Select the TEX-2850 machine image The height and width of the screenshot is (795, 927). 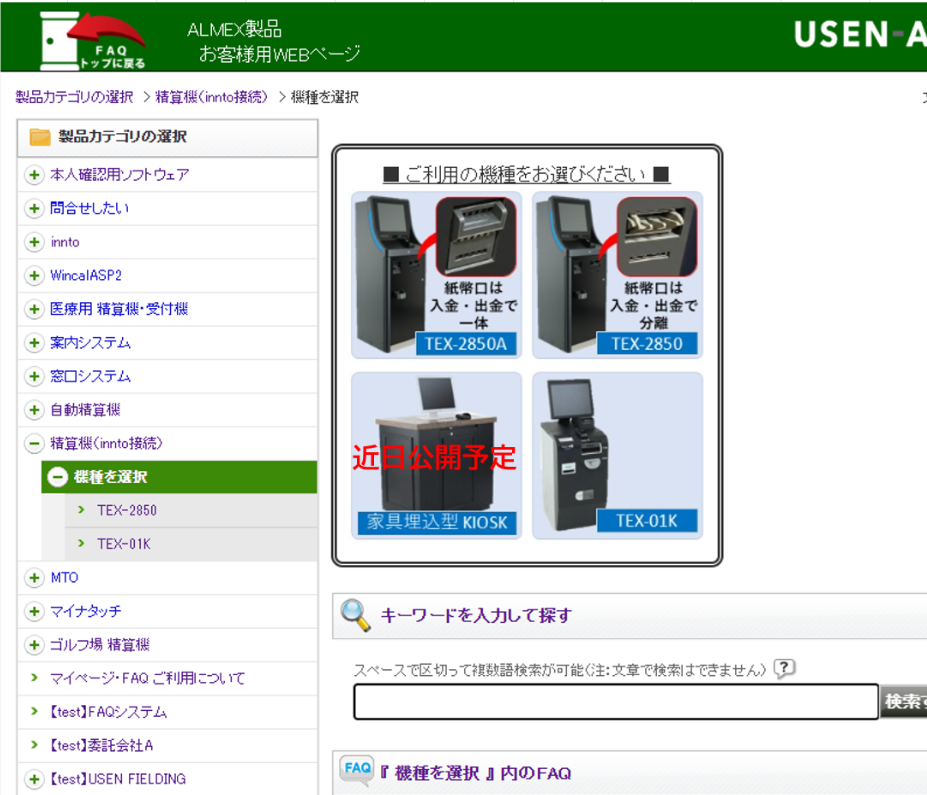[x=617, y=275]
